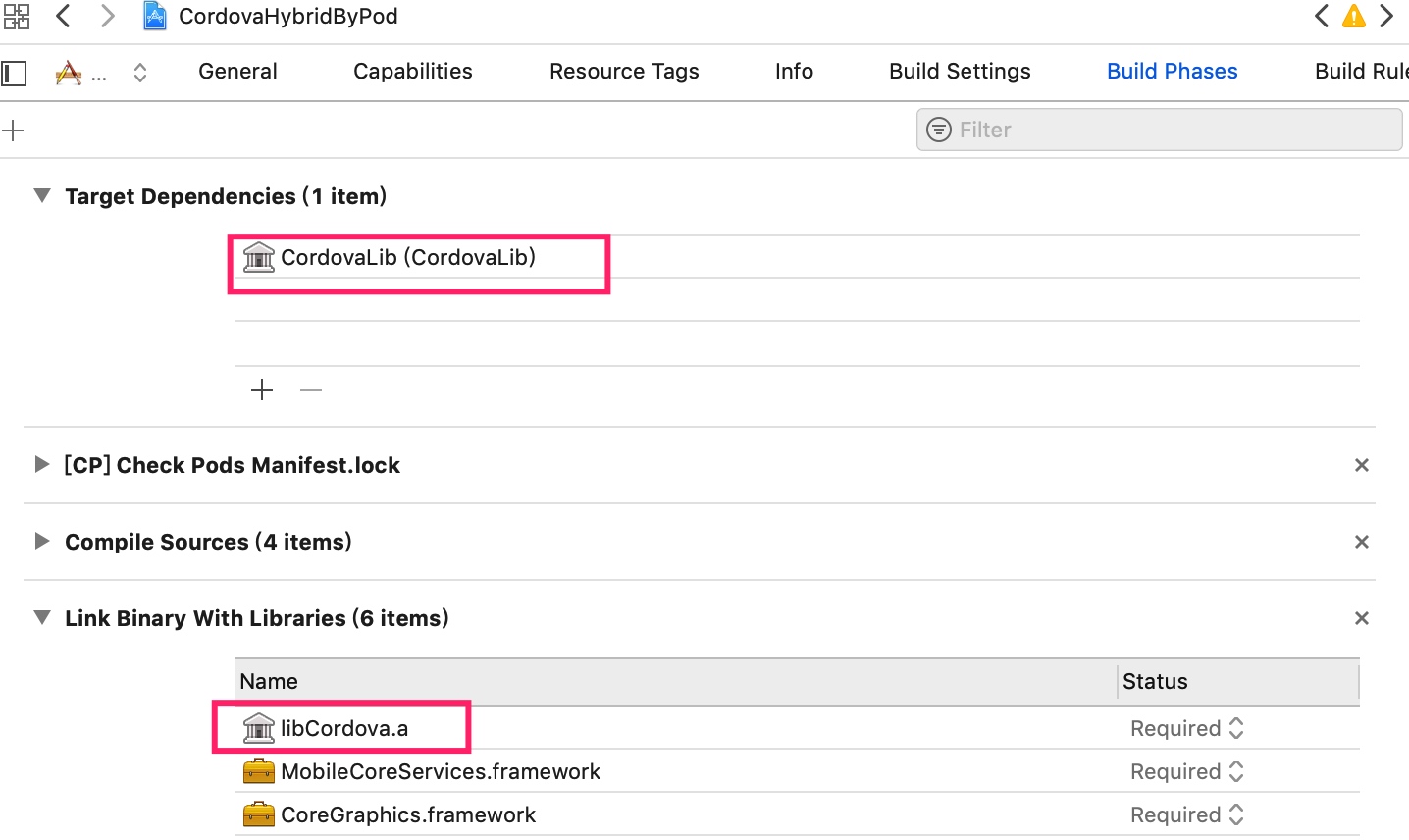Select the CordovaLib (CordovaLib) dependency row
Viewport: 1409px width, 840px height.
pos(797,257)
